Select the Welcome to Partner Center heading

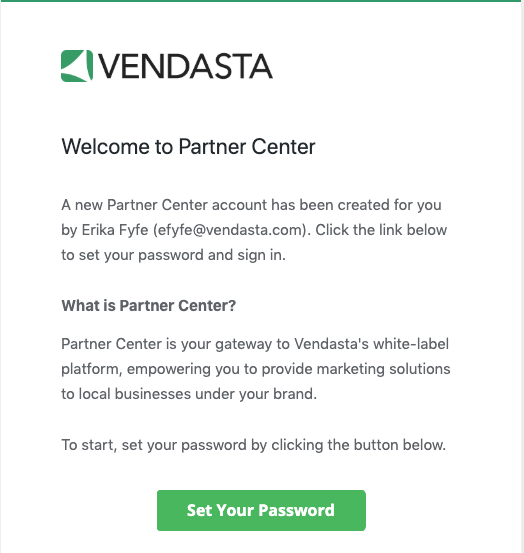188,146
